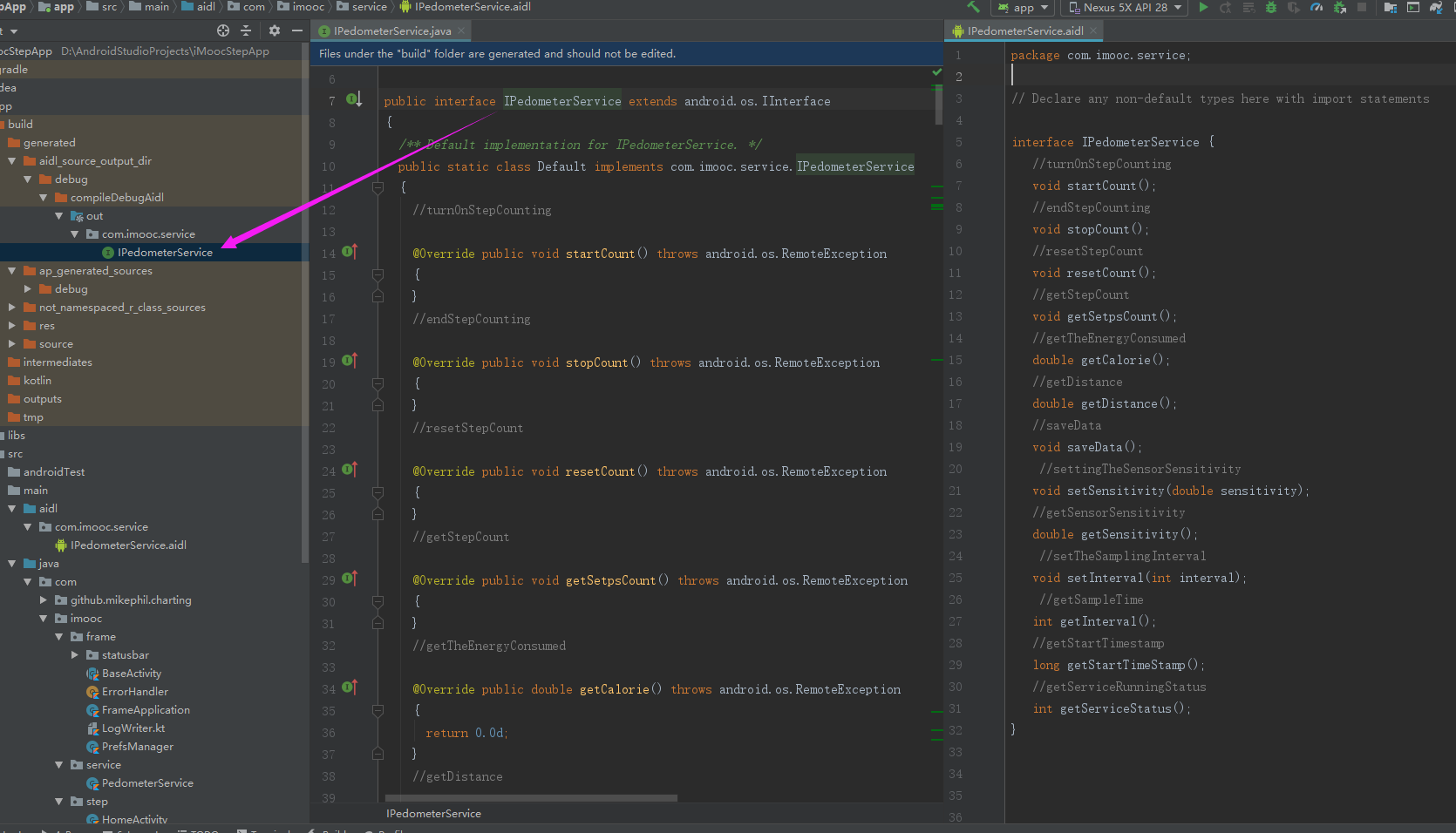Click the green Run app button
The image size is (1456, 833).
(1203, 8)
